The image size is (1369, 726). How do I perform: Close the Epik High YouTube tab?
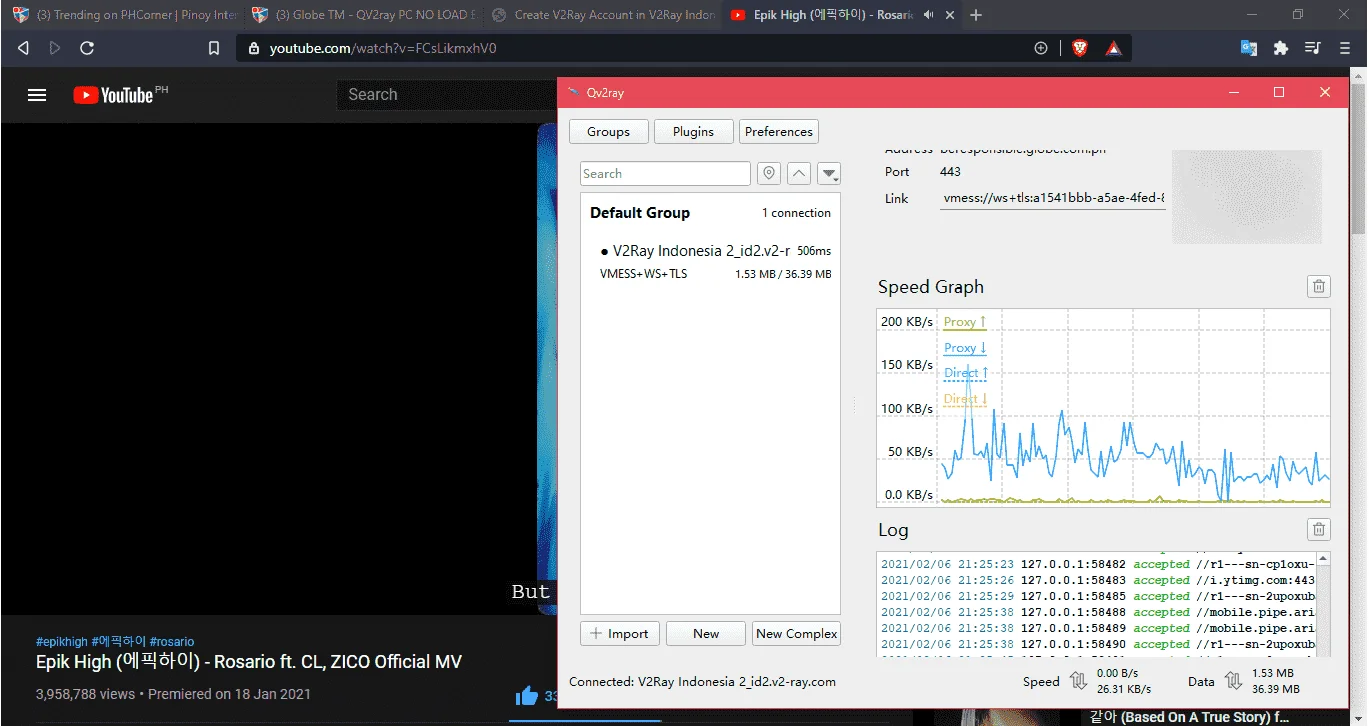[x=952, y=15]
